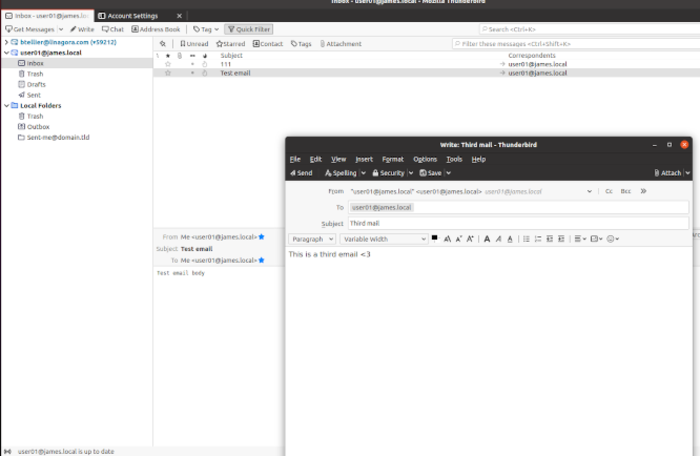This screenshot has height=456, width=700.
Task: Open the text alignment dropdown
Action: 580,239
